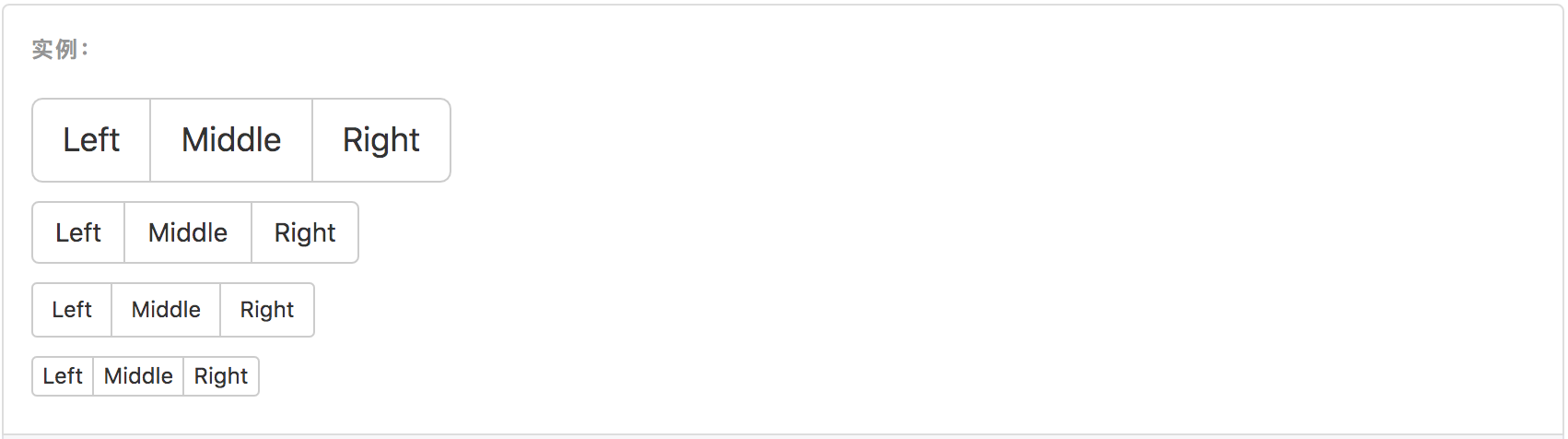
Task: Activate the extra-small Left button
Action: tap(63, 376)
